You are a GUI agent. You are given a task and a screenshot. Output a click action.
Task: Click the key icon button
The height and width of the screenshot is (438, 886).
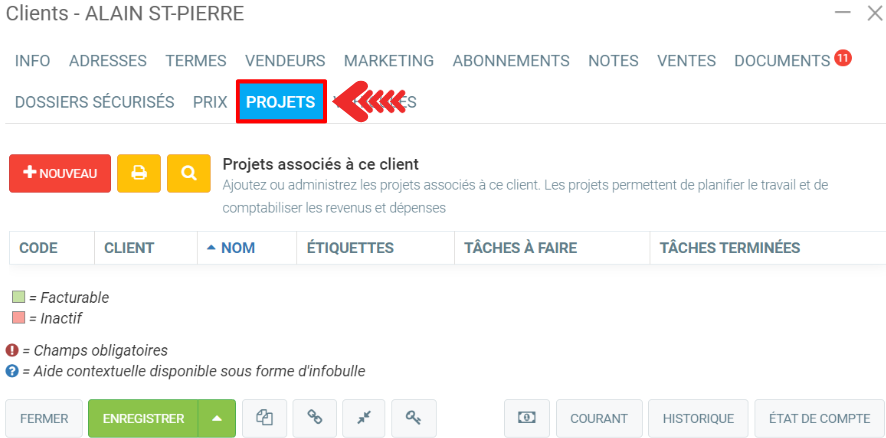pyautogui.click(x=413, y=418)
